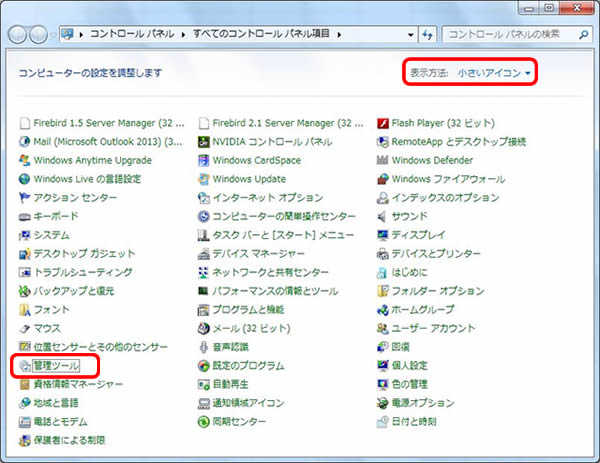Click the デバイス マネージャー icon
Image resolution: width=600 pixels, height=463 pixels.
(x=204, y=254)
